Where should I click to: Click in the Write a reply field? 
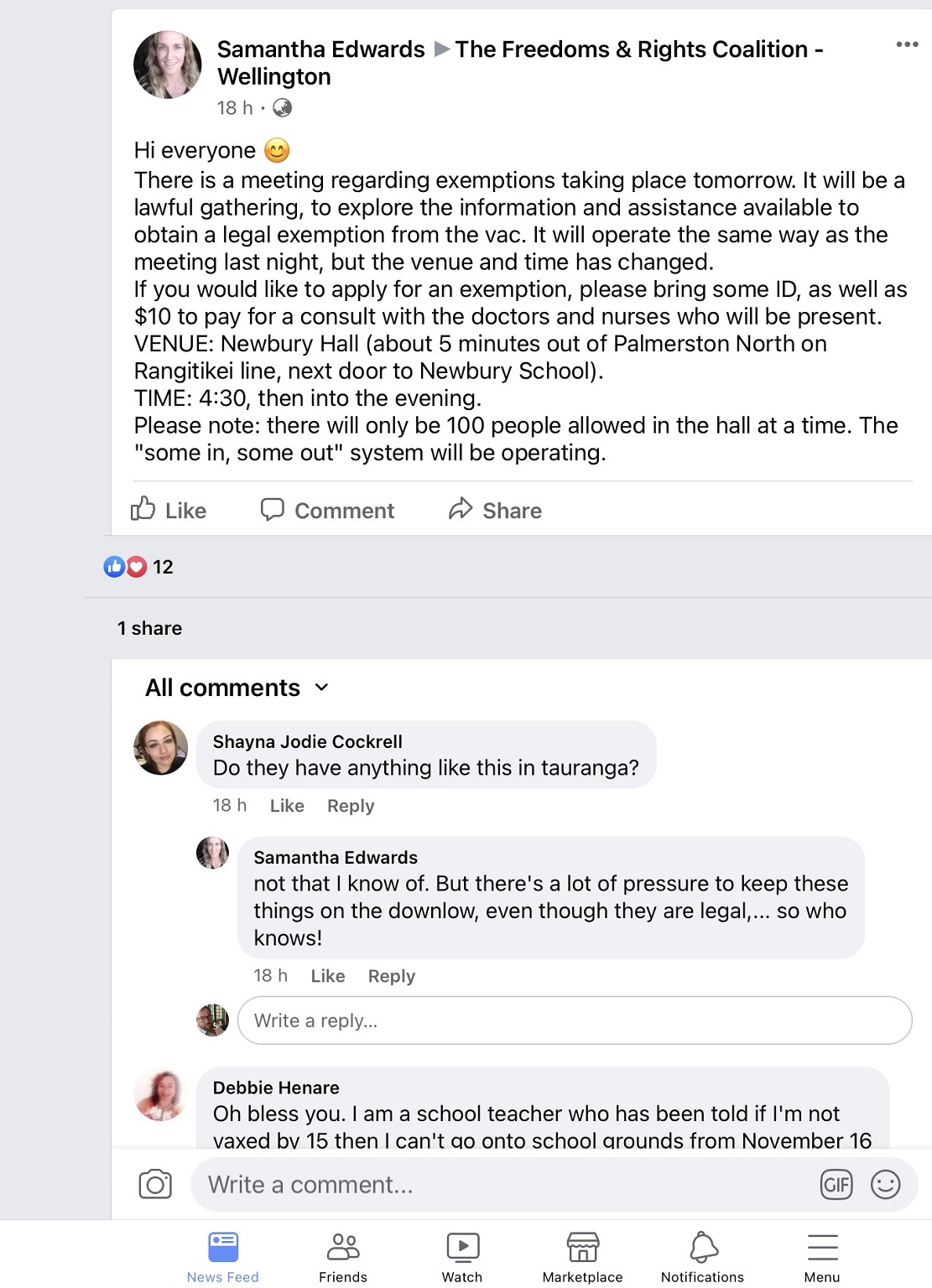point(575,1021)
